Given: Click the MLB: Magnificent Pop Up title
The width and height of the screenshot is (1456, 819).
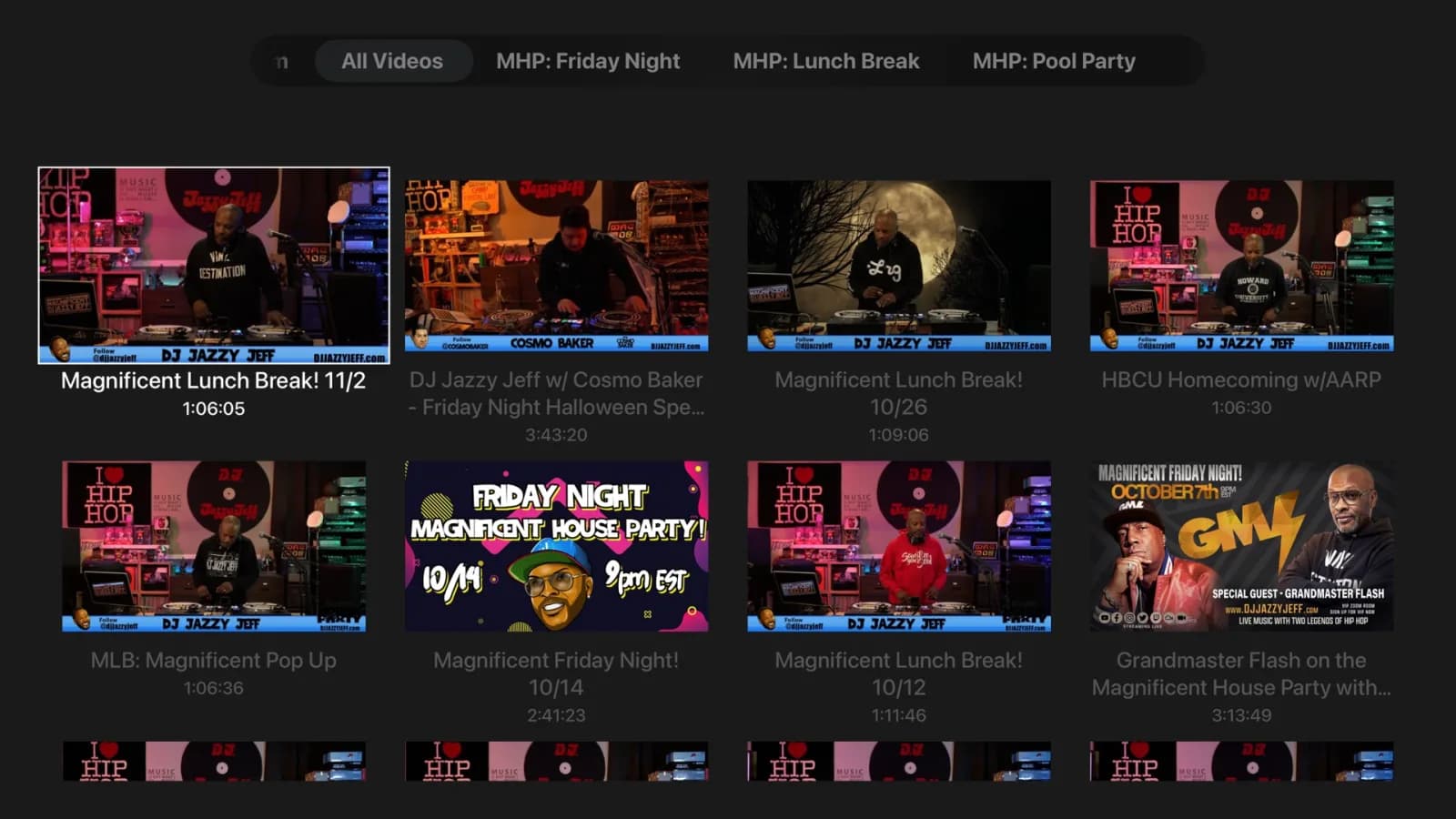Looking at the screenshot, I should pyautogui.click(x=214, y=660).
